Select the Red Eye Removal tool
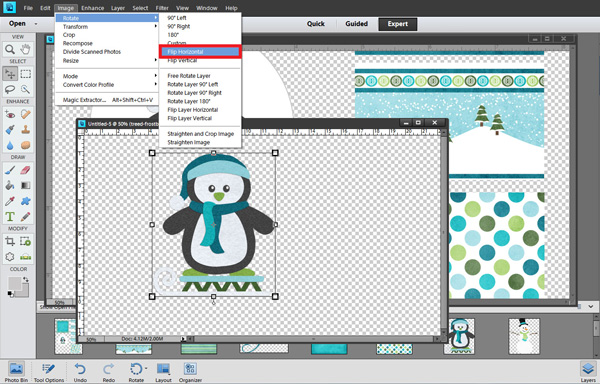Viewport: 600px width, 384px height. tap(10, 114)
